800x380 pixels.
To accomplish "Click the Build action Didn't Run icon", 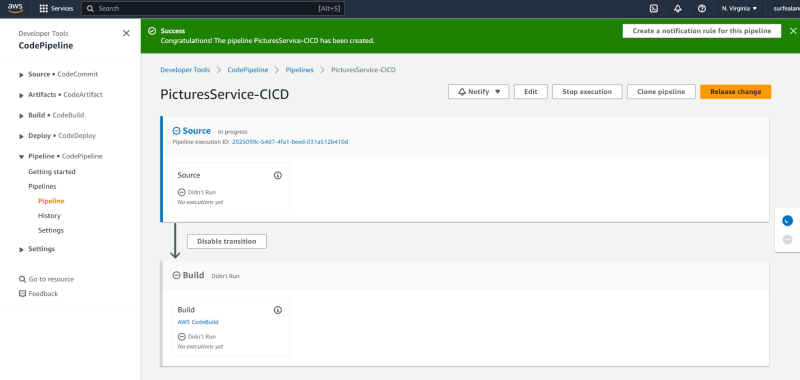I will click(x=181, y=337).
